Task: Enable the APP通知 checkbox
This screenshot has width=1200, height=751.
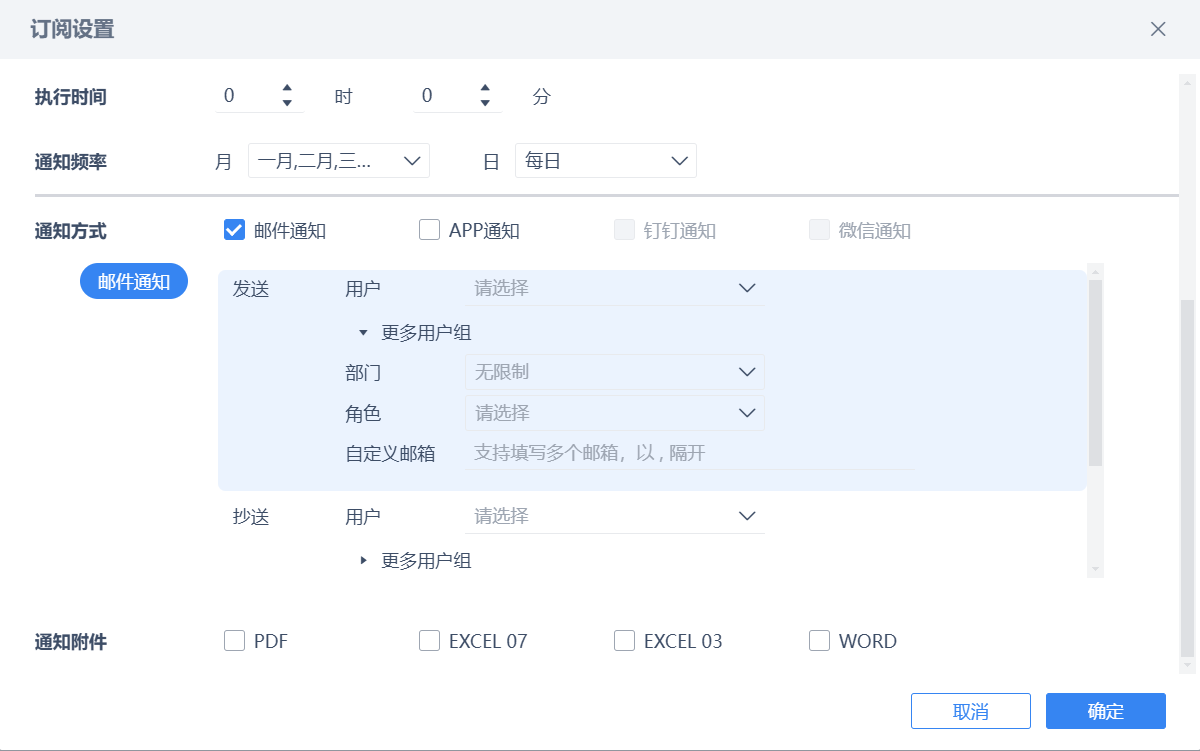Action: (x=430, y=231)
